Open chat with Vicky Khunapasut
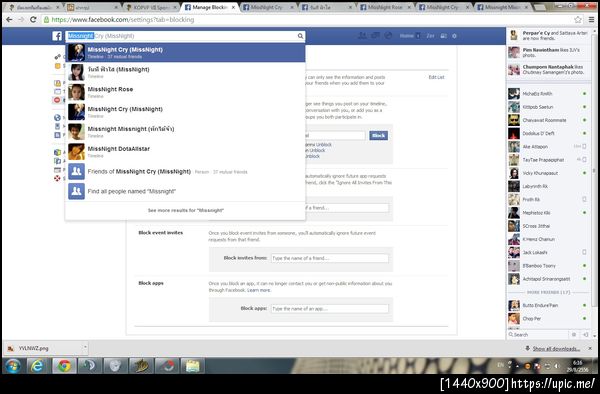The height and width of the screenshot is (394, 600). click(x=548, y=173)
